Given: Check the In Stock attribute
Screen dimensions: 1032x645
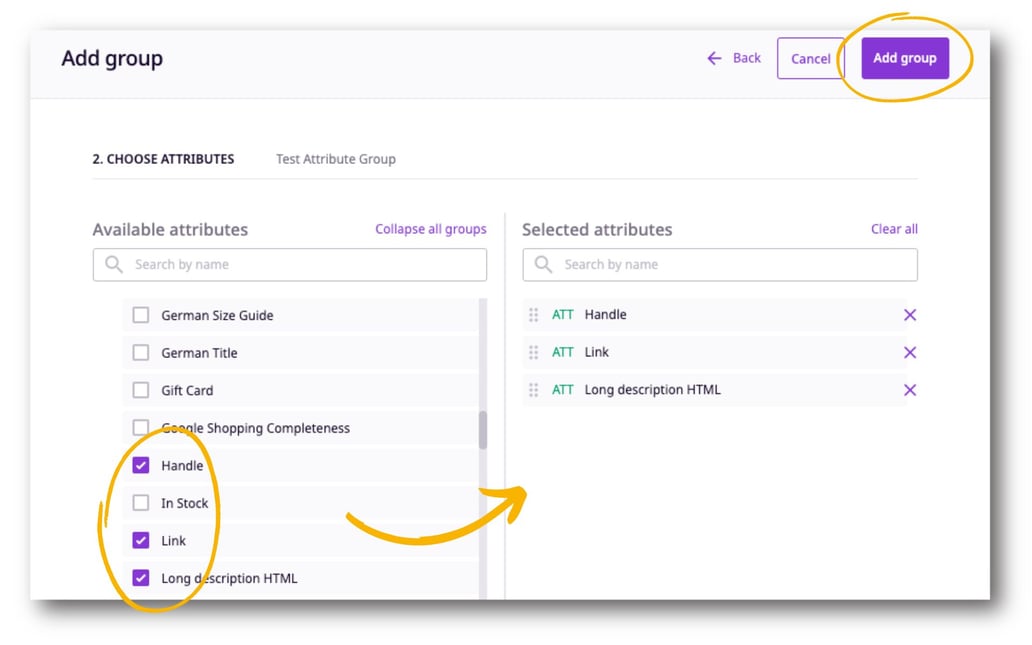Looking at the screenshot, I should [x=140, y=503].
